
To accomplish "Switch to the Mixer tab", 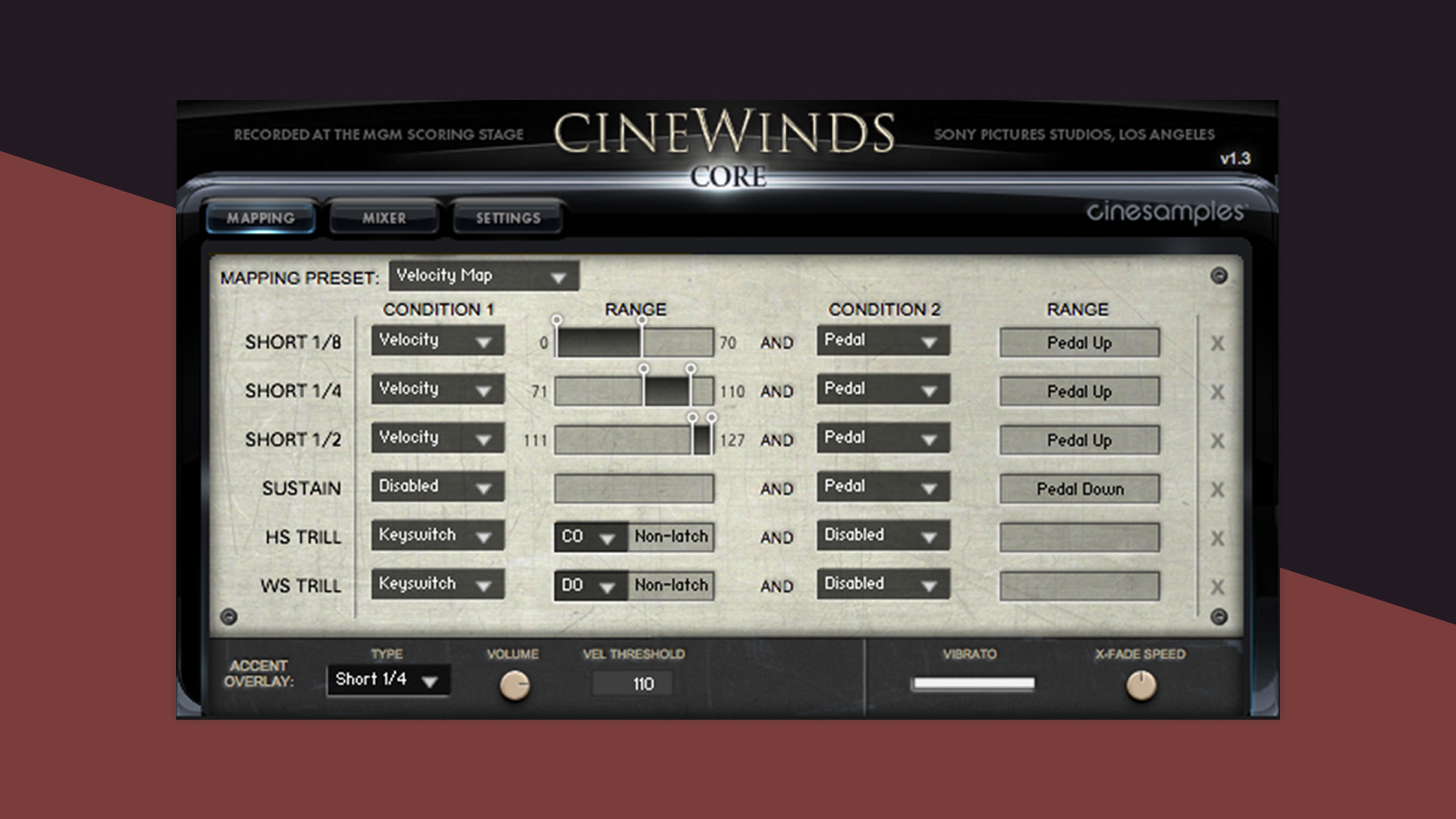I will (x=384, y=218).
